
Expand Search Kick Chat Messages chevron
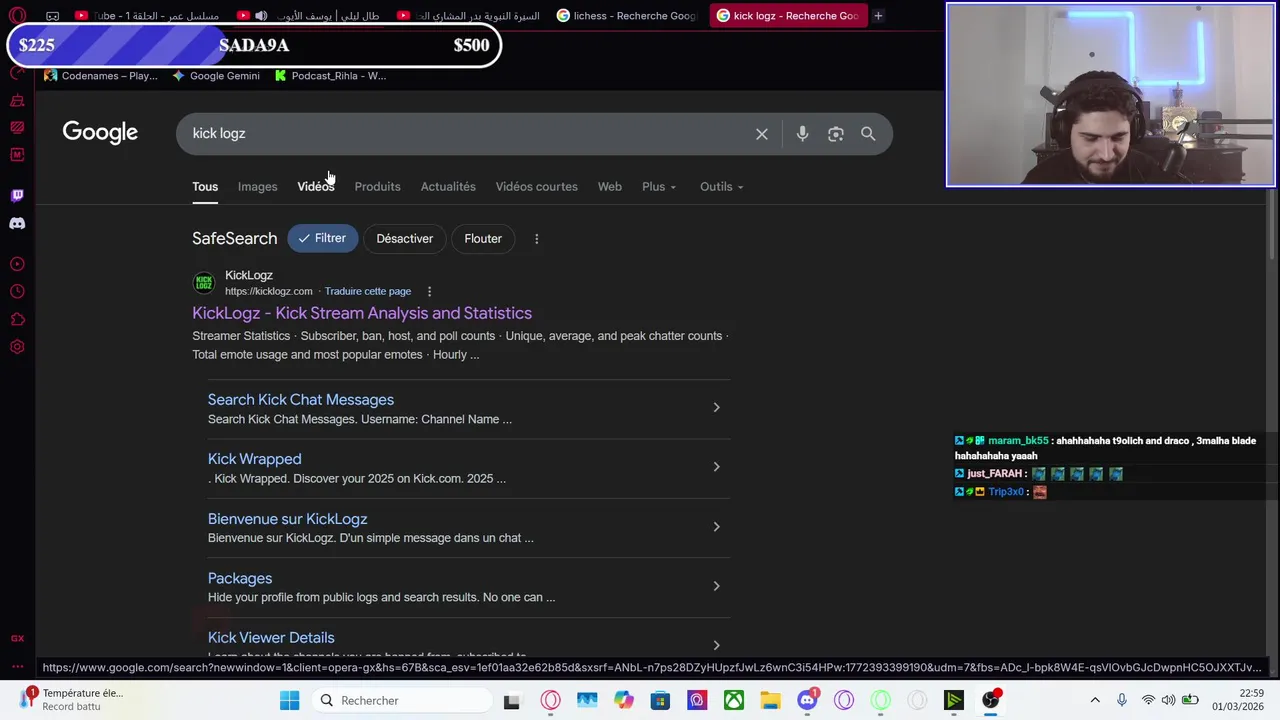(716, 407)
